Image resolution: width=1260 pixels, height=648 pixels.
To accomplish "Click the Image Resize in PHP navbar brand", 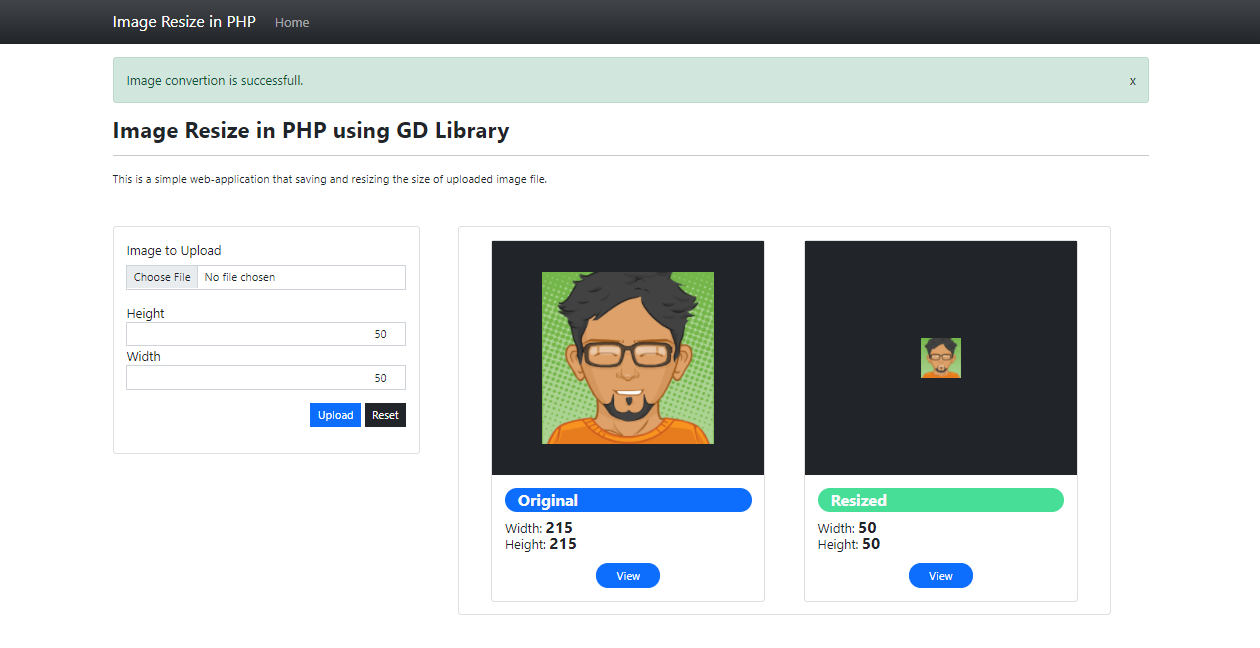I will click(184, 21).
